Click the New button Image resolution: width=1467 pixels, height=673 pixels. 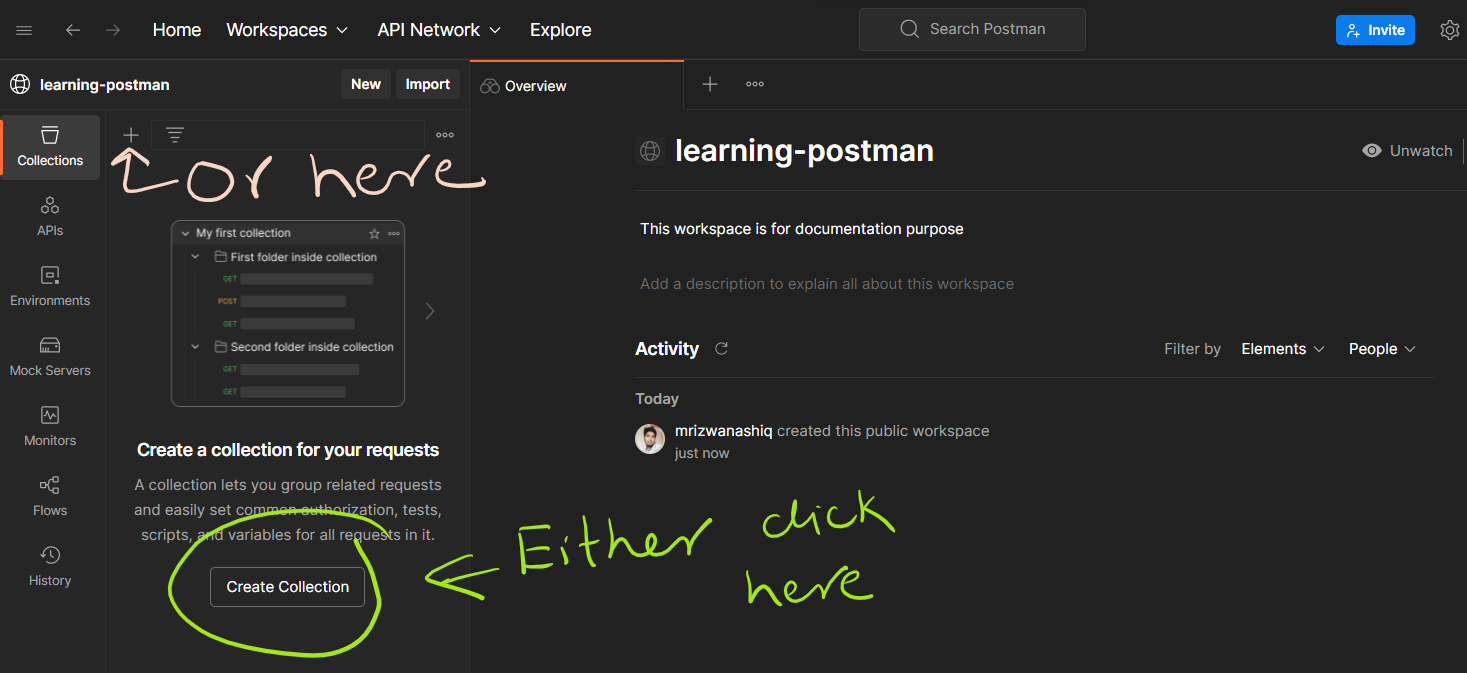click(366, 84)
